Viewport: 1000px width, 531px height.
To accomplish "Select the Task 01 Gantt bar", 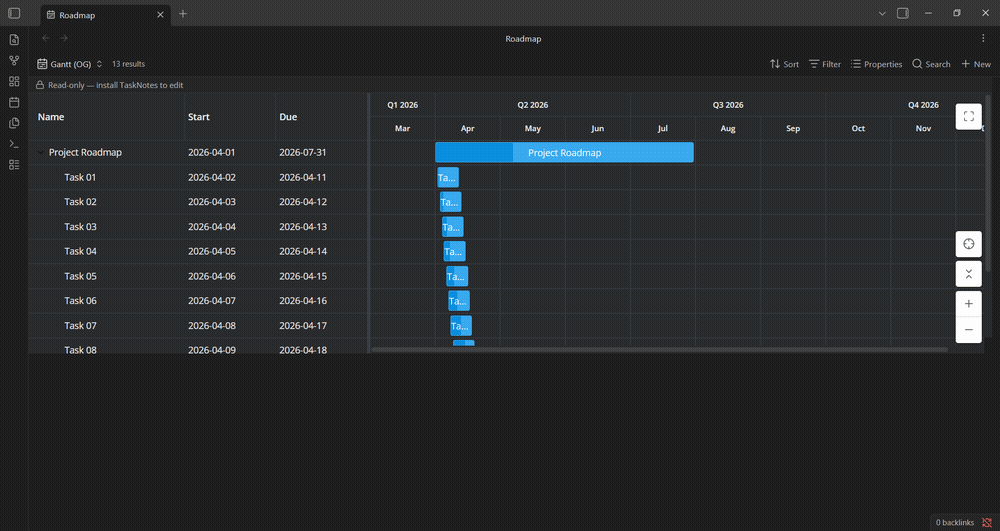I will point(448,177).
